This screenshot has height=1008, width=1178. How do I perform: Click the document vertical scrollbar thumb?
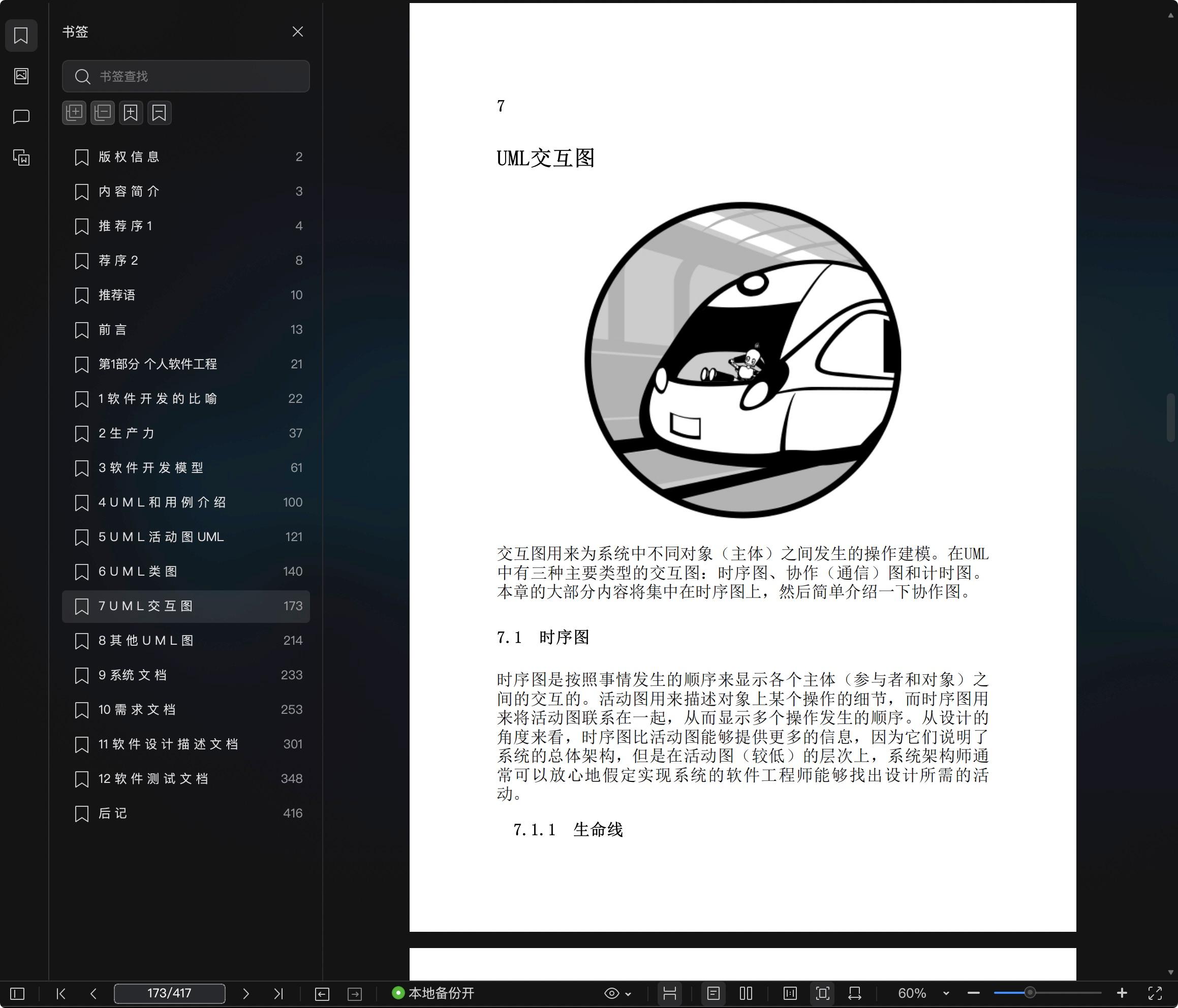click(x=1170, y=417)
